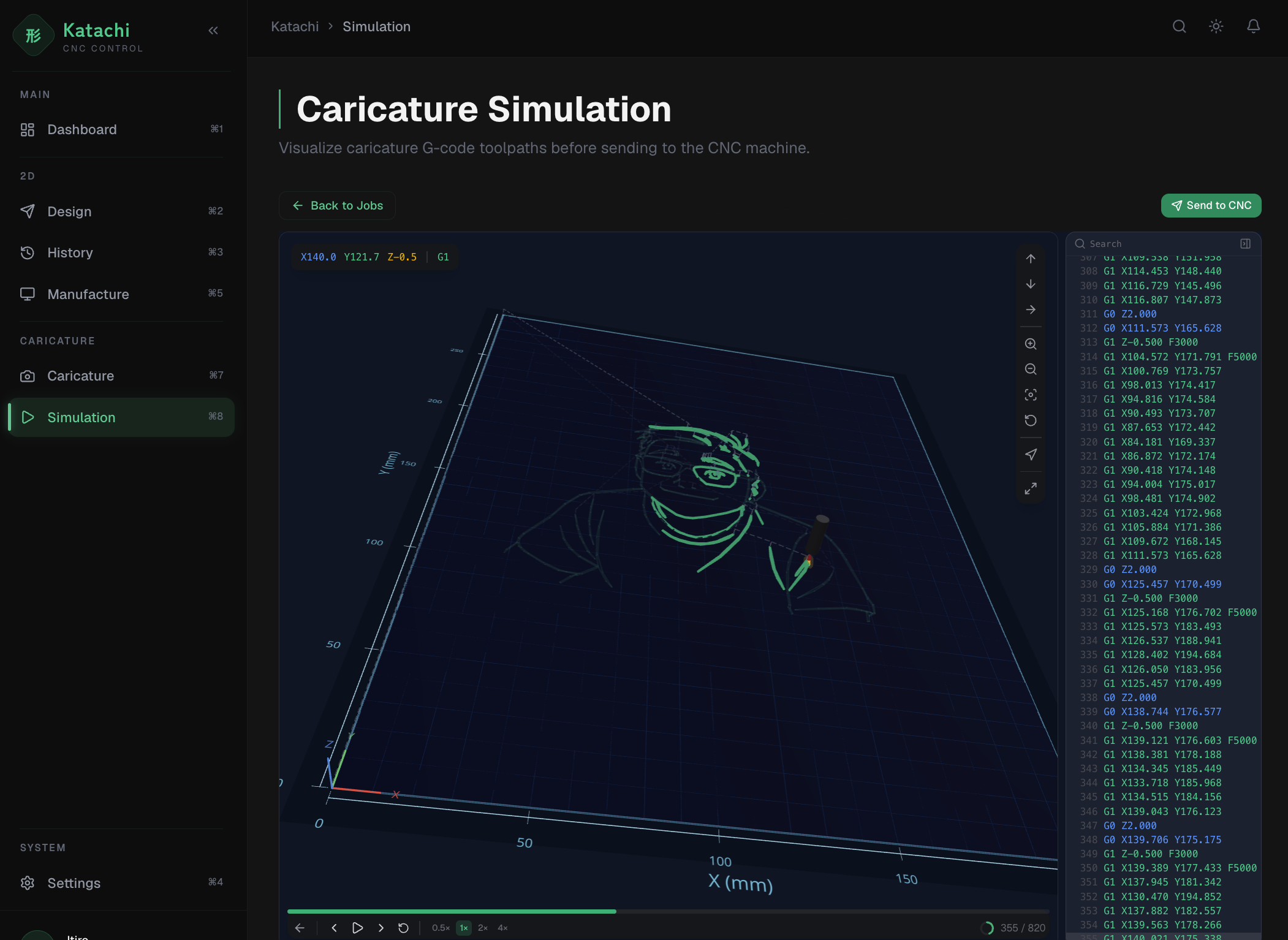The image size is (1288, 940).
Task: Collapse the sidebar with the double chevron
Action: pos(213,31)
